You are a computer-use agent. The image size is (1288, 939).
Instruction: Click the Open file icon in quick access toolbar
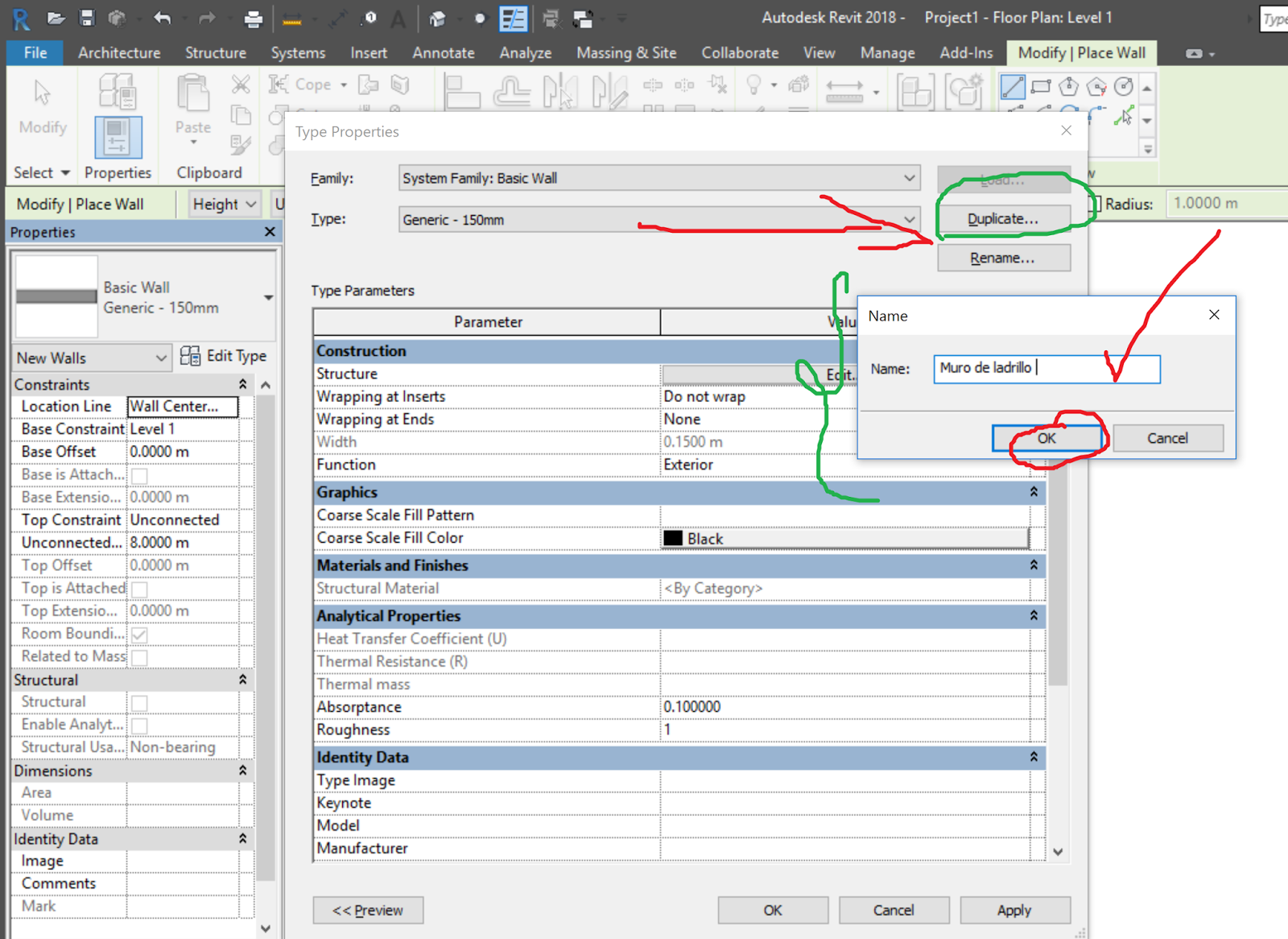click(x=56, y=19)
